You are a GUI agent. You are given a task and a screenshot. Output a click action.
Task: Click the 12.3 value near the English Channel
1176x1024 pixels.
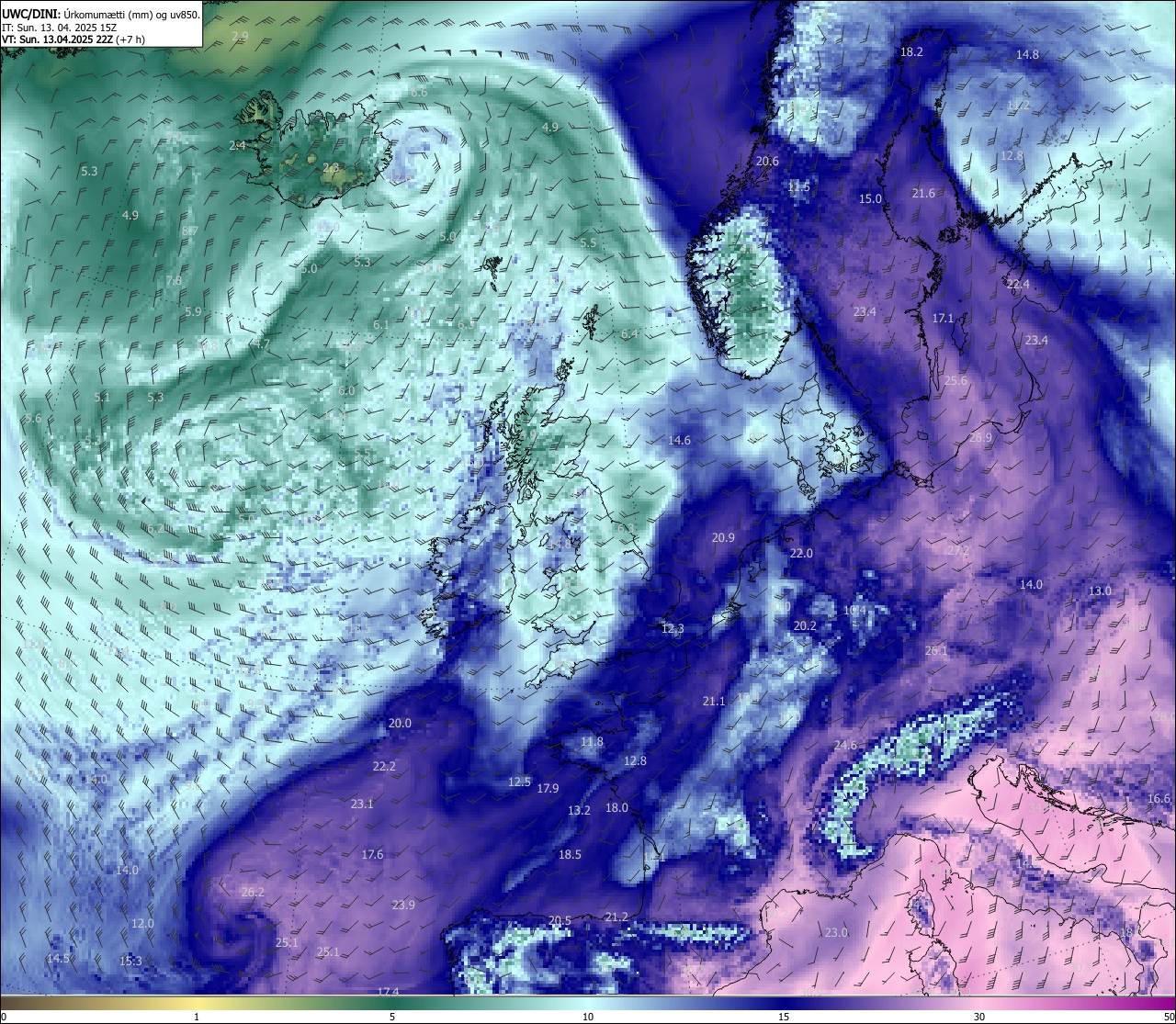coord(673,629)
